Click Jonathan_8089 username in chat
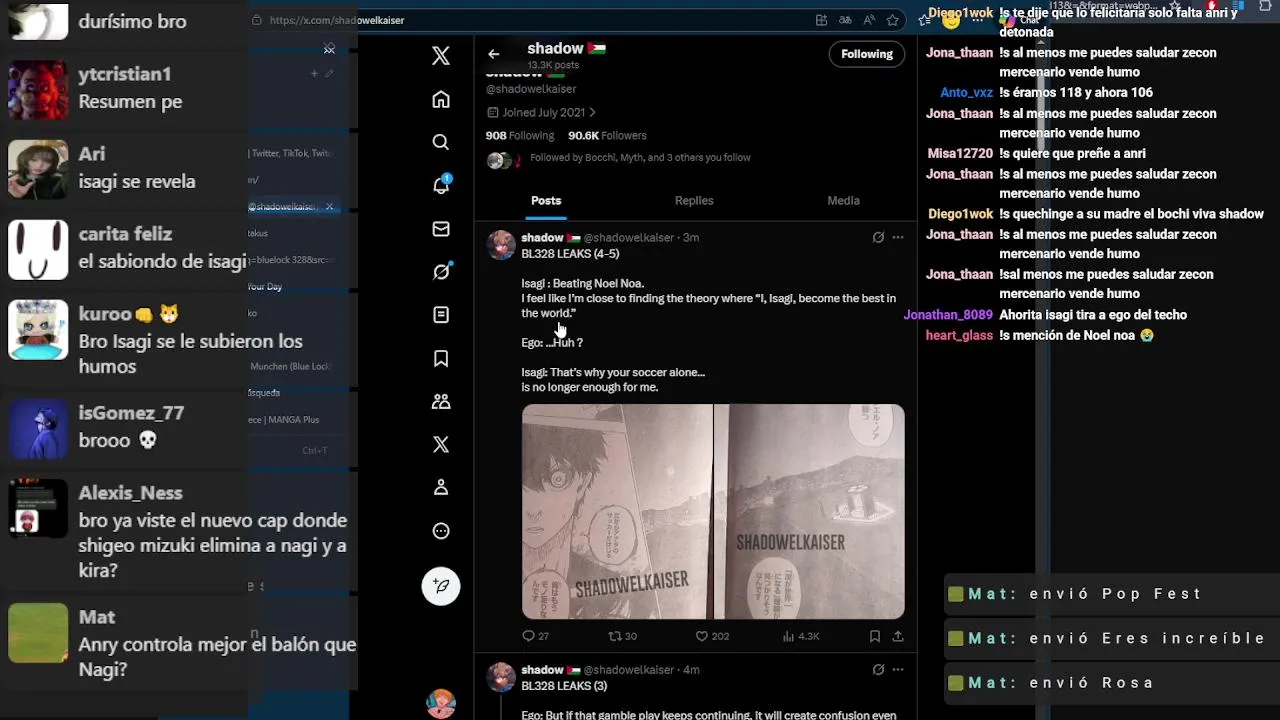This screenshot has height=720, width=1280. pyautogui.click(x=948, y=315)
